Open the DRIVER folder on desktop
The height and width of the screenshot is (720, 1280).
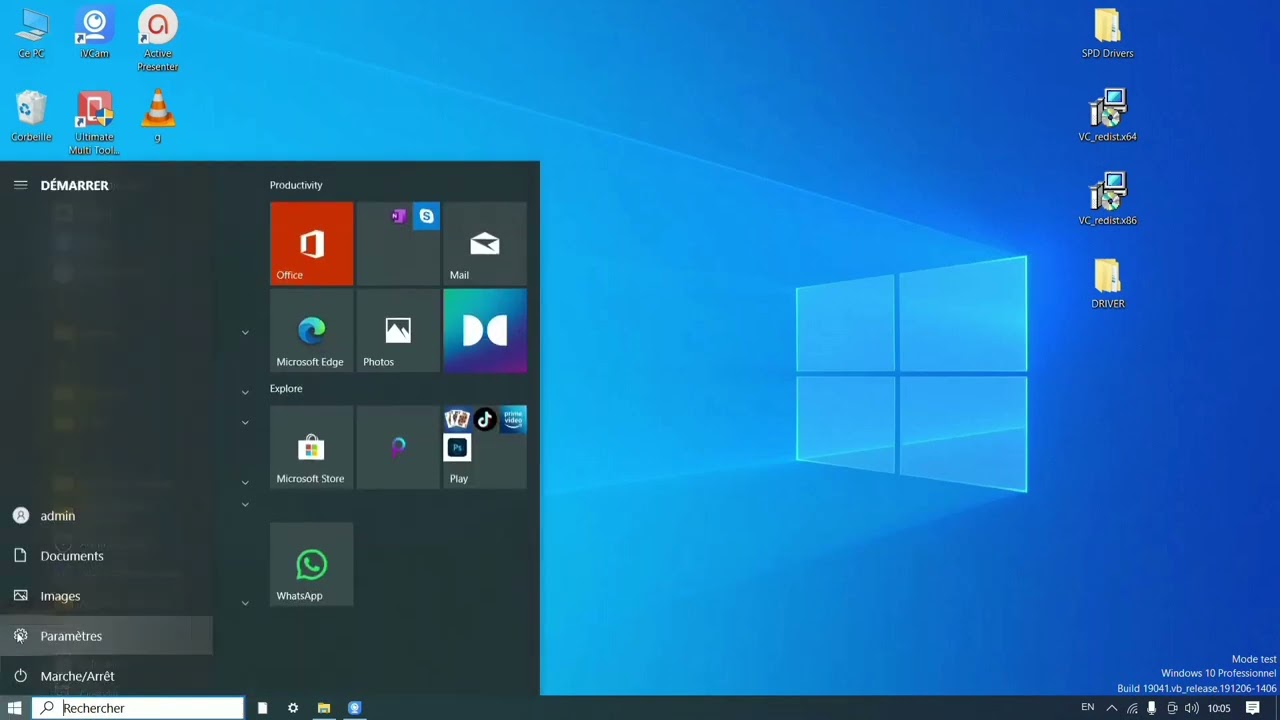[1107, 284]
